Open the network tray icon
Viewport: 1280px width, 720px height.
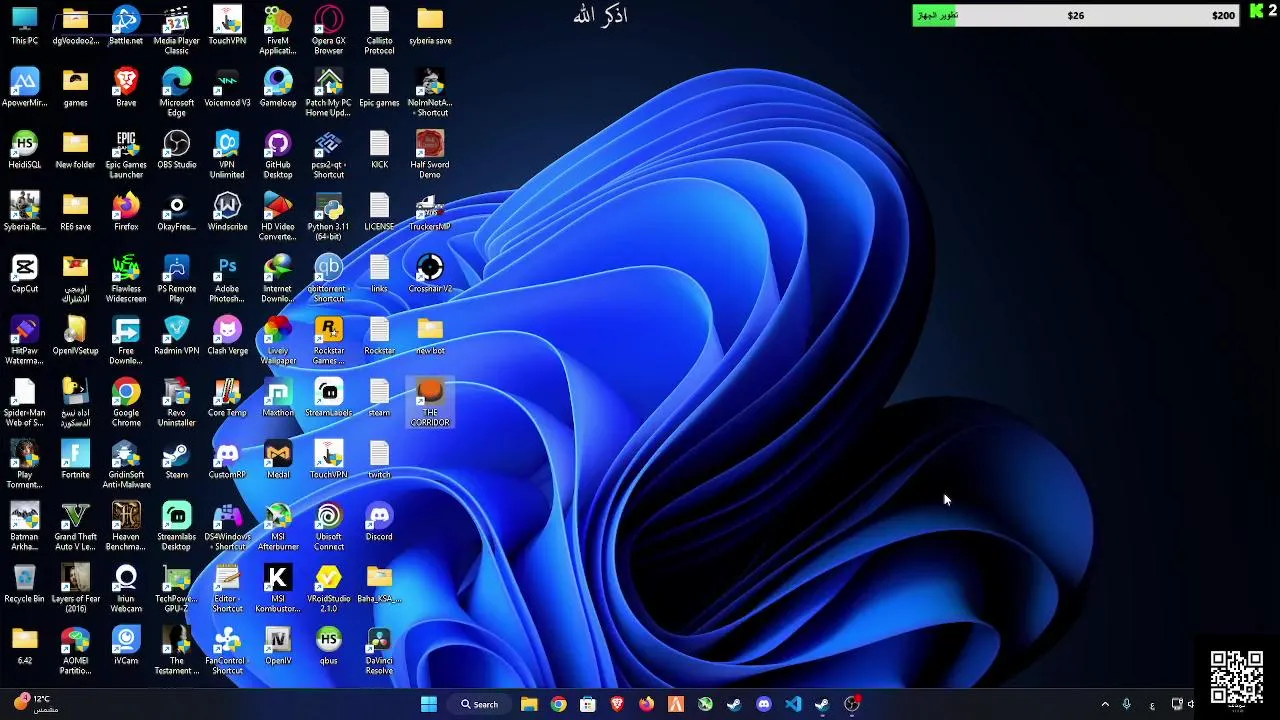[x=1177, y=704]
